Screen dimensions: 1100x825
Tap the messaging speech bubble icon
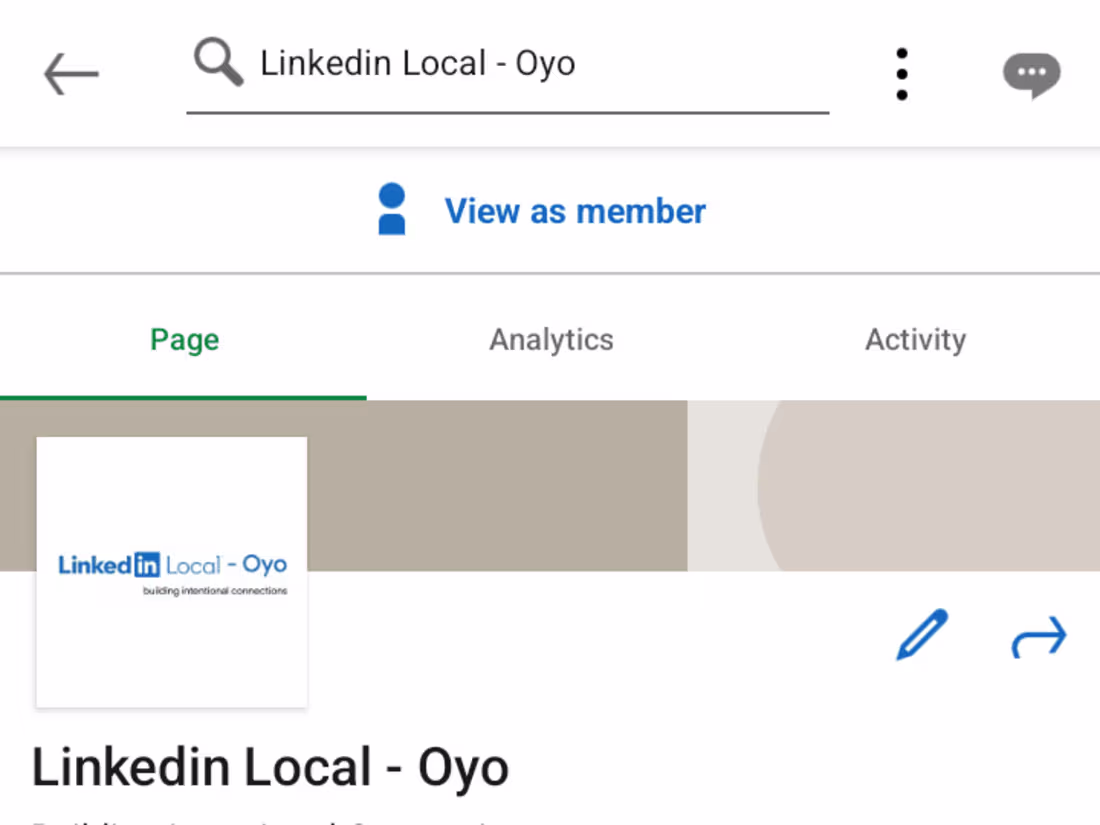pos(1031,73)
